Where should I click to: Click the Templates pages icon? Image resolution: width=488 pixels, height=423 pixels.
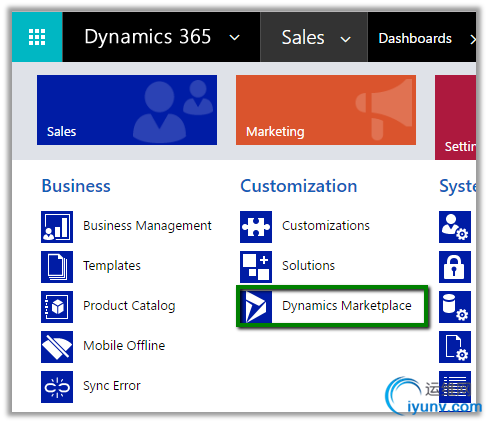pos(57,267)
